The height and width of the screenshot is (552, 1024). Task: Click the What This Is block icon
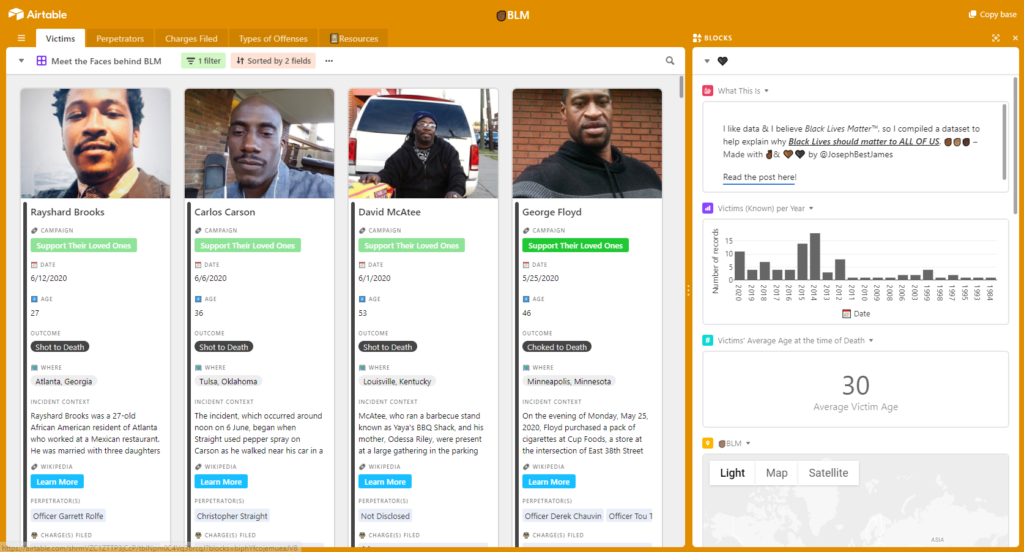click(x=708, y=91)
